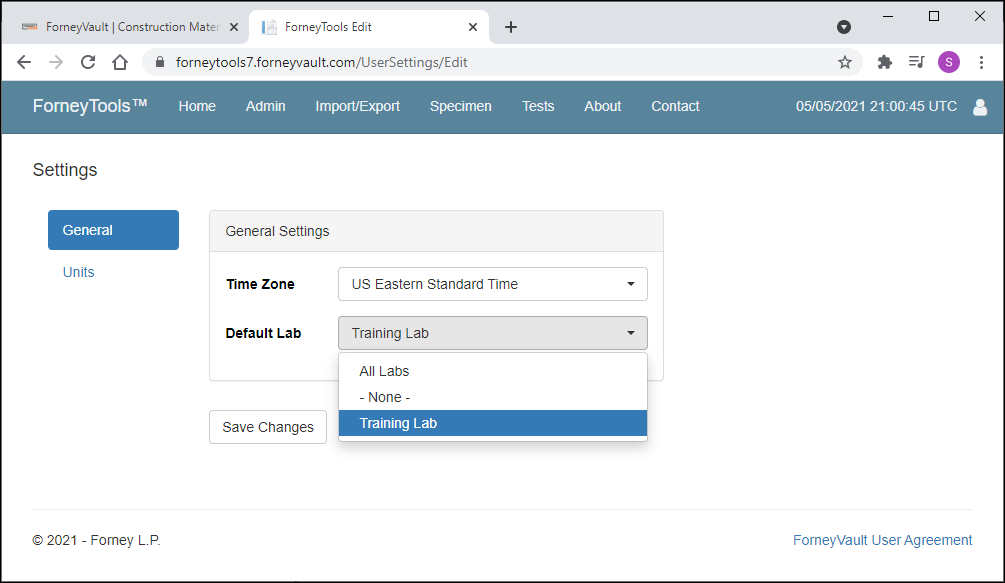Viewport: 1005px width, 583px height.
Task: Open the ForneyVault User Agreement link
Action: pyautogui.click(x=883, y=540)
